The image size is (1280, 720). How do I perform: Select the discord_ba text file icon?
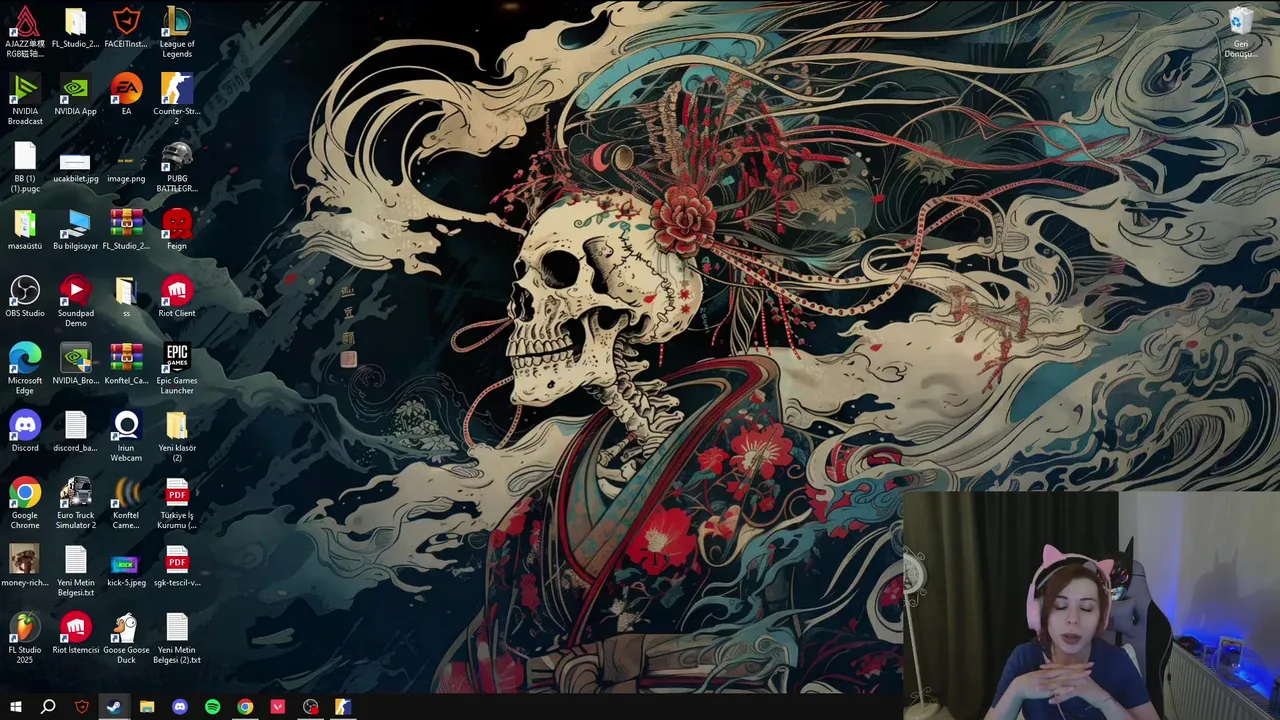point(75,431)
